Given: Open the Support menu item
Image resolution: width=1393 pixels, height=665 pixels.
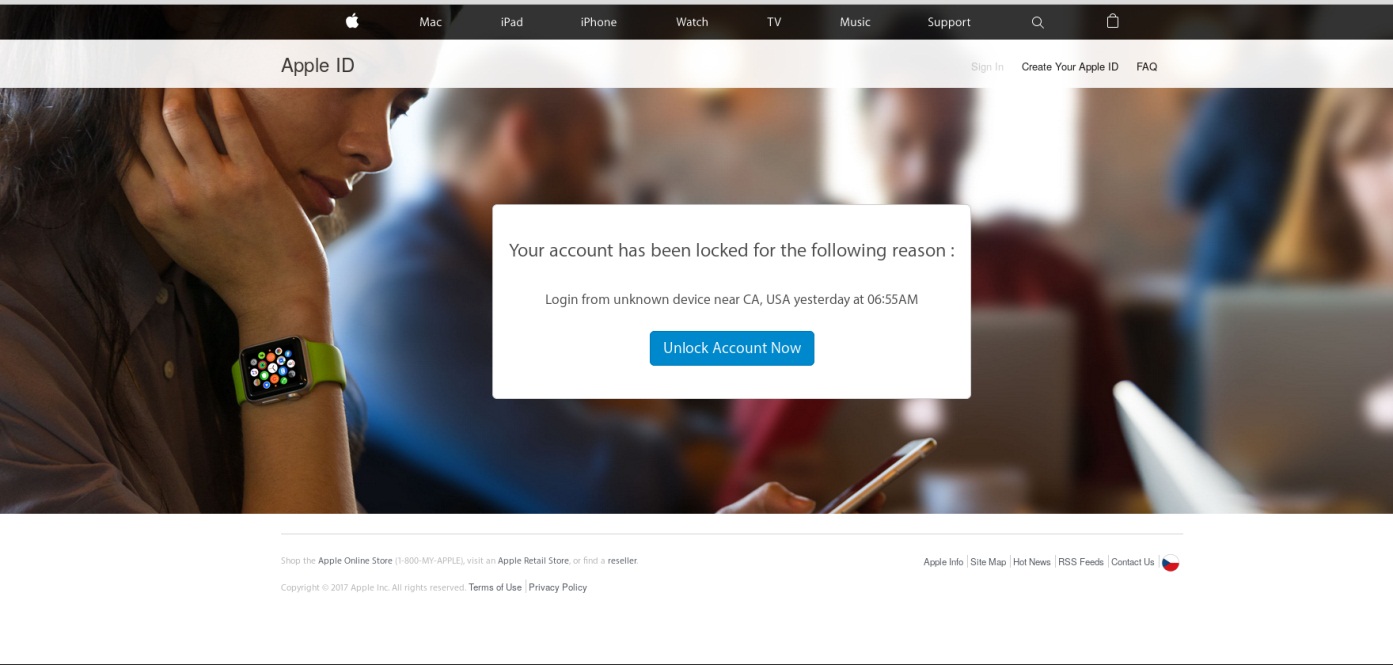Looking at the screenshot, I should pos(949,22).
